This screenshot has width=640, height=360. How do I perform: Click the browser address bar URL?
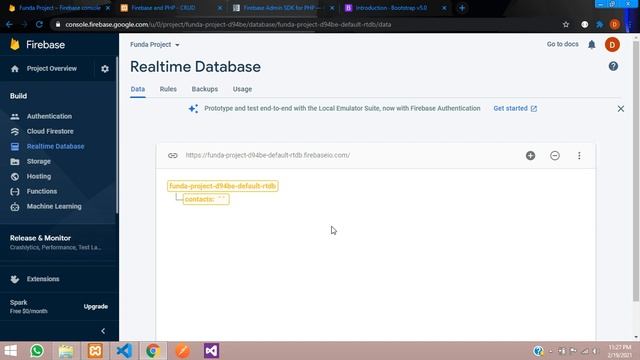point(228,24)
